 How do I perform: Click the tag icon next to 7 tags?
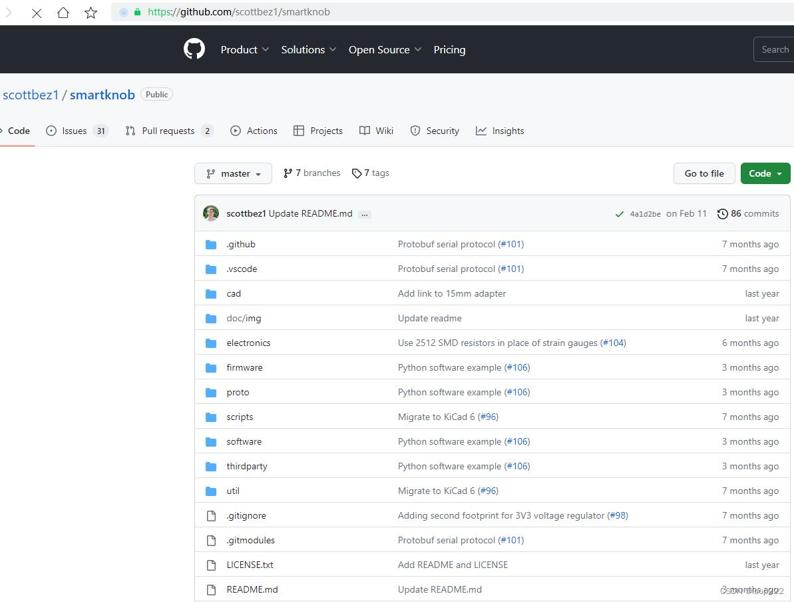[356, 174]
